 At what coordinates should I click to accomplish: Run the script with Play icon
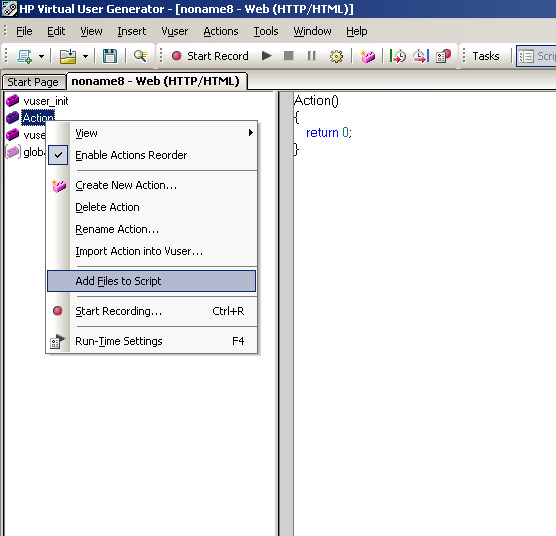tap(267, 56)
